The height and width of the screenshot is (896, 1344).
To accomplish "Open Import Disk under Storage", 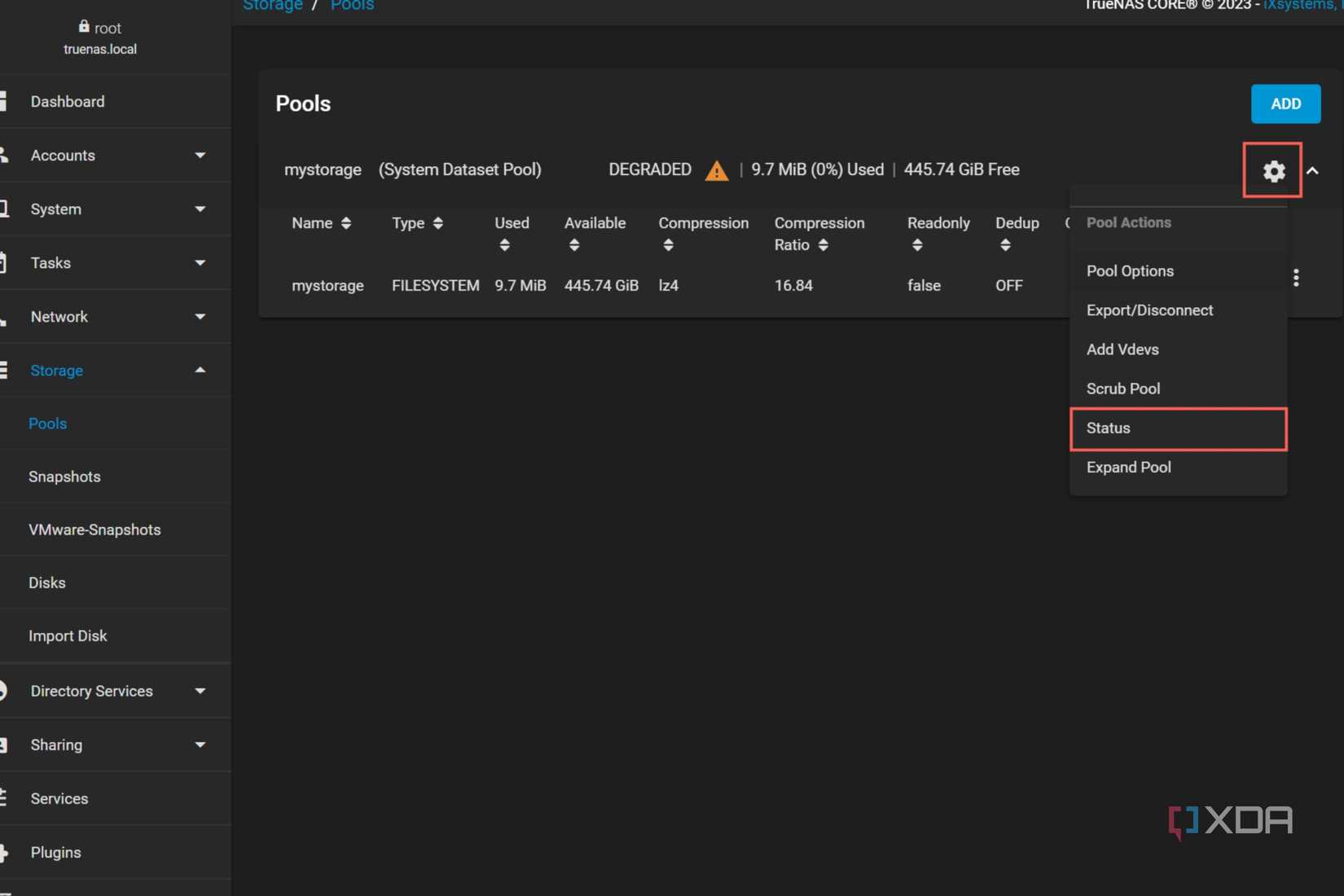I will tap(115, 635).
